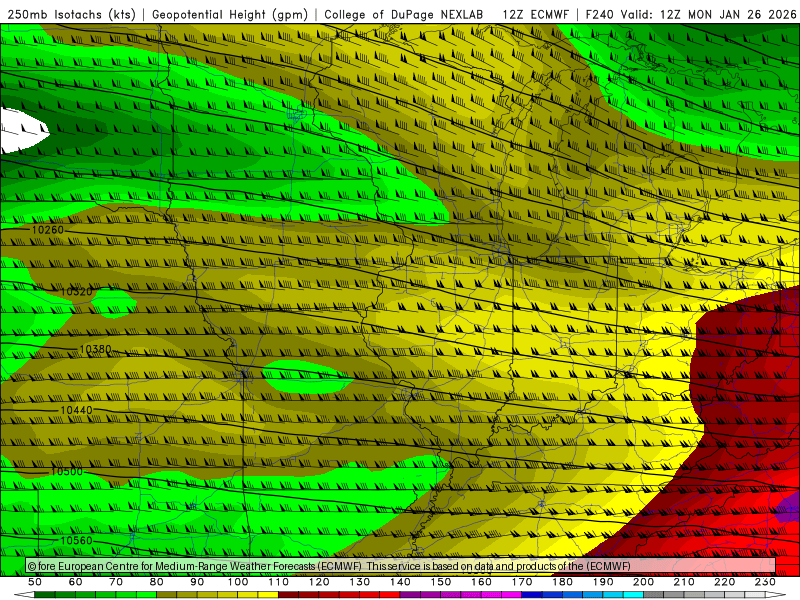This screenshot has height=600, width=800.
Task: Click the 10320 height contour label
Action: point(77,292)
